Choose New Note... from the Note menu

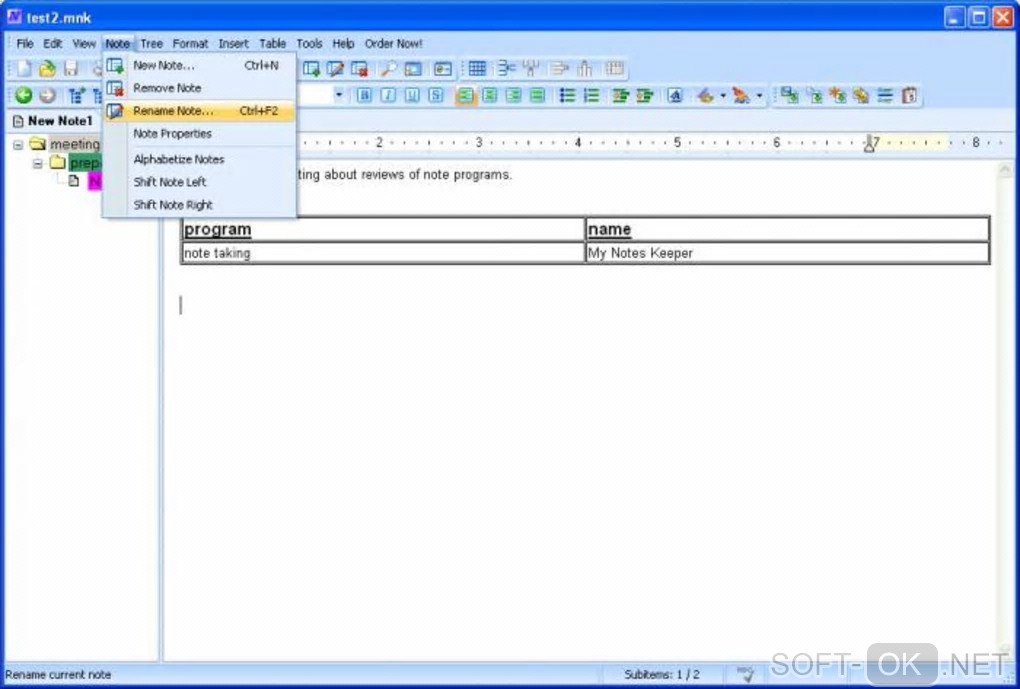coord(200,65)
